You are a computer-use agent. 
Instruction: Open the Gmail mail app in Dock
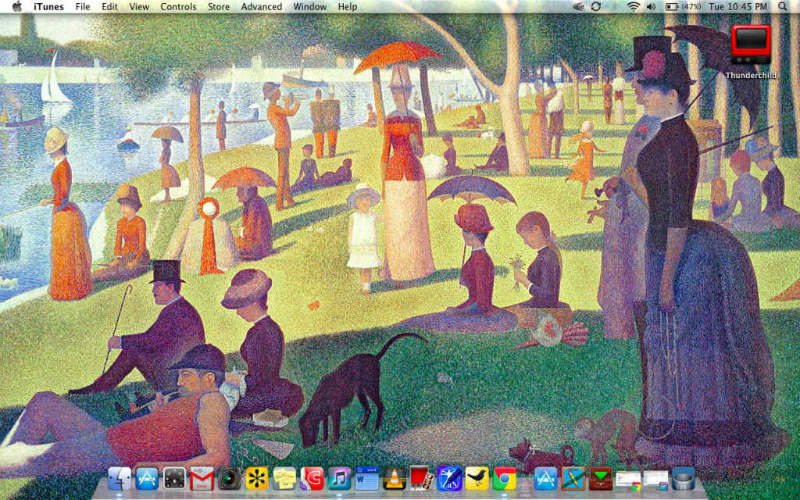coord(202,479)
